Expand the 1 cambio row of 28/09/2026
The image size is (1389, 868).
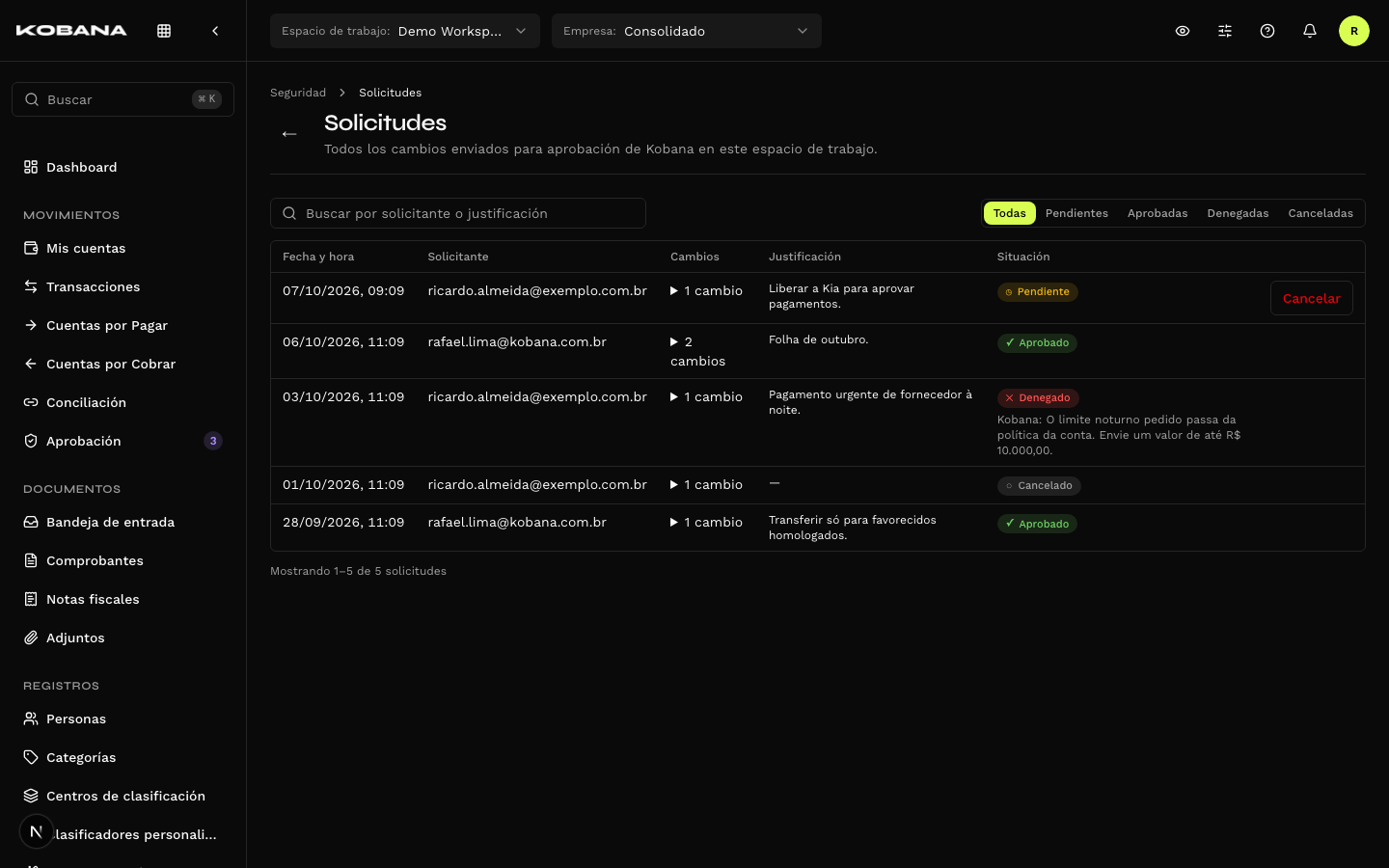(x=706, y=522)
